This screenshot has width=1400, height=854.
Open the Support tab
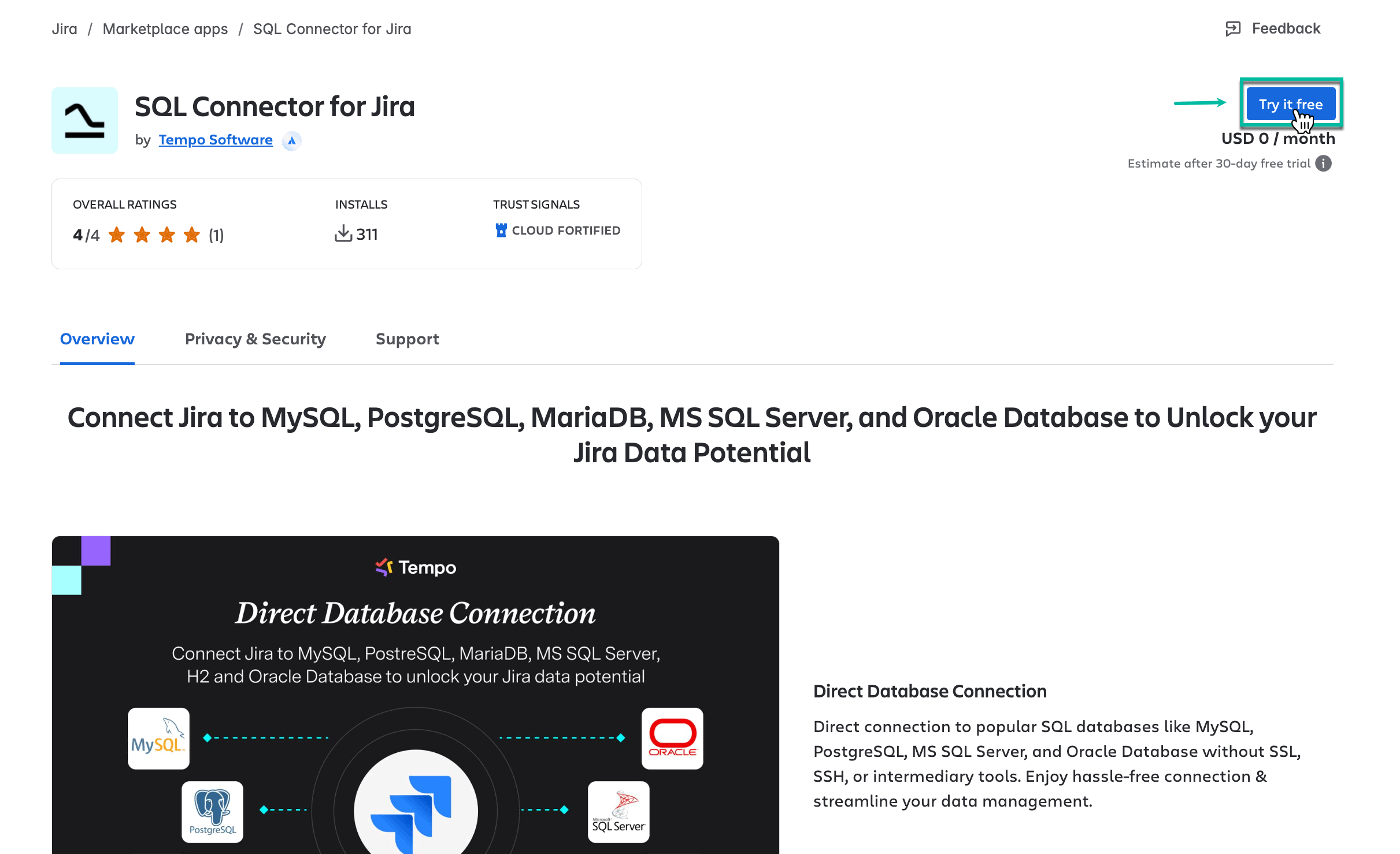407,339
